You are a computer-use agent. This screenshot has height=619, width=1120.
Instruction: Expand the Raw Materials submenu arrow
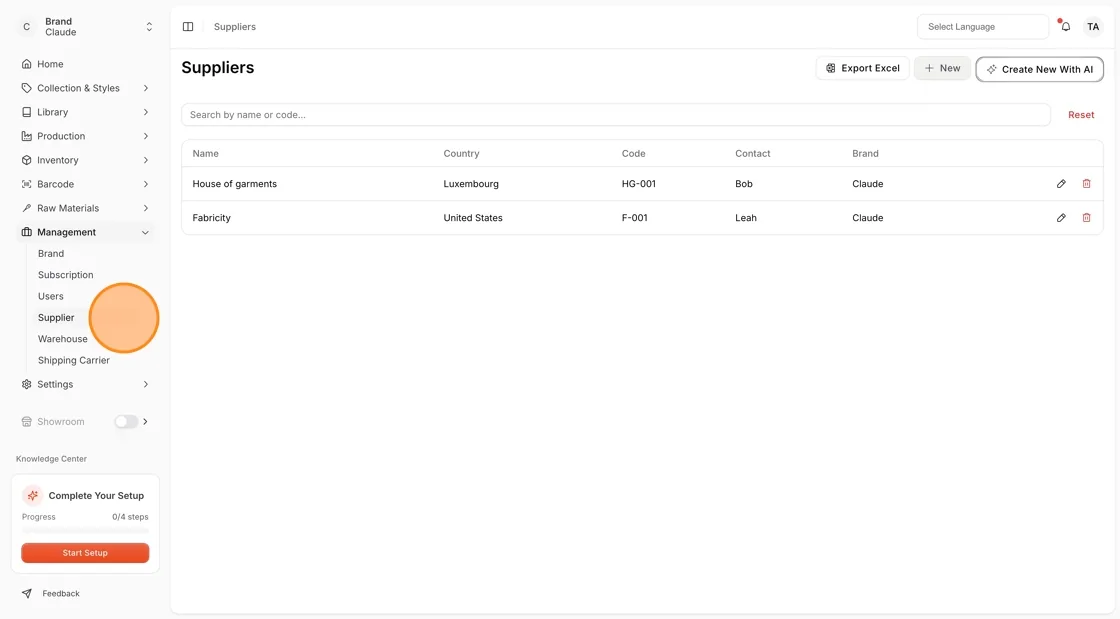pyautogui.click(x=146, y=208)
